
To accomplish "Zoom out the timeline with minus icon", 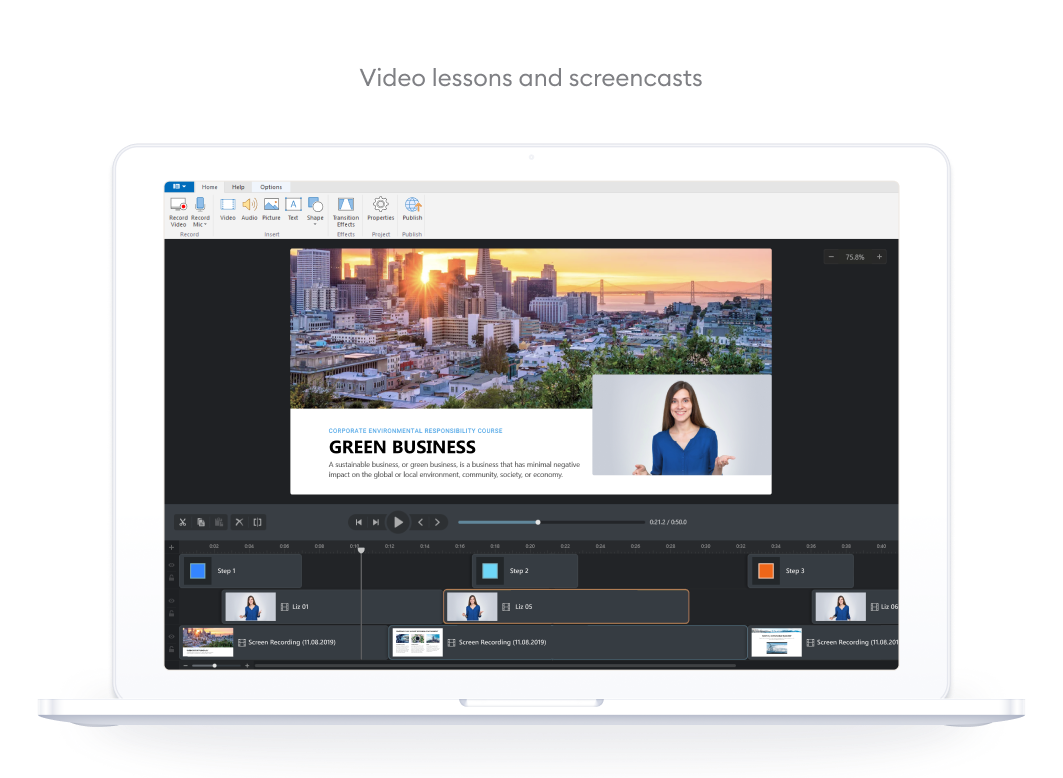I will pyautogui.click(x=185, y=666).
